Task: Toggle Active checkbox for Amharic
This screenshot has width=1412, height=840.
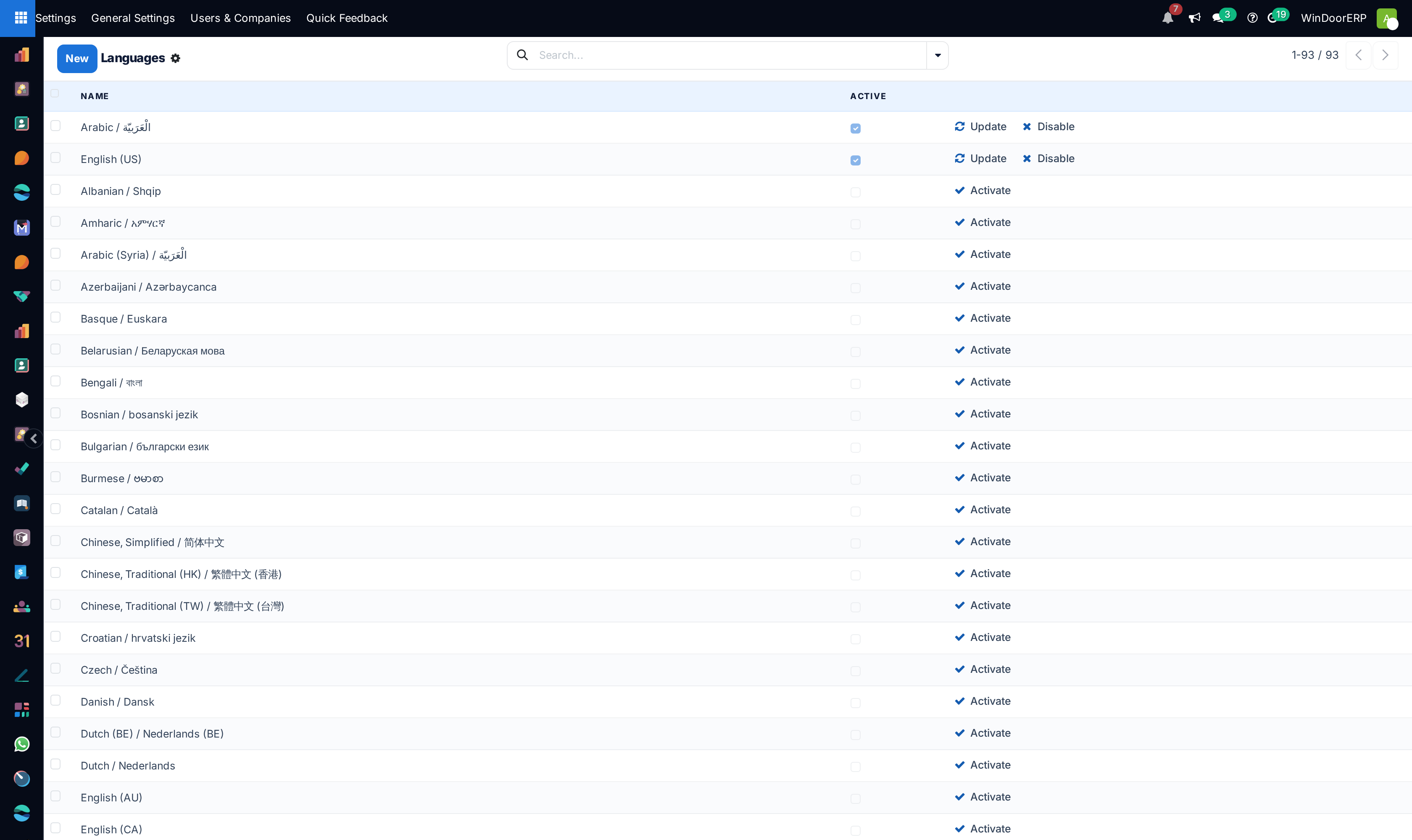Action: coord(855,224)
